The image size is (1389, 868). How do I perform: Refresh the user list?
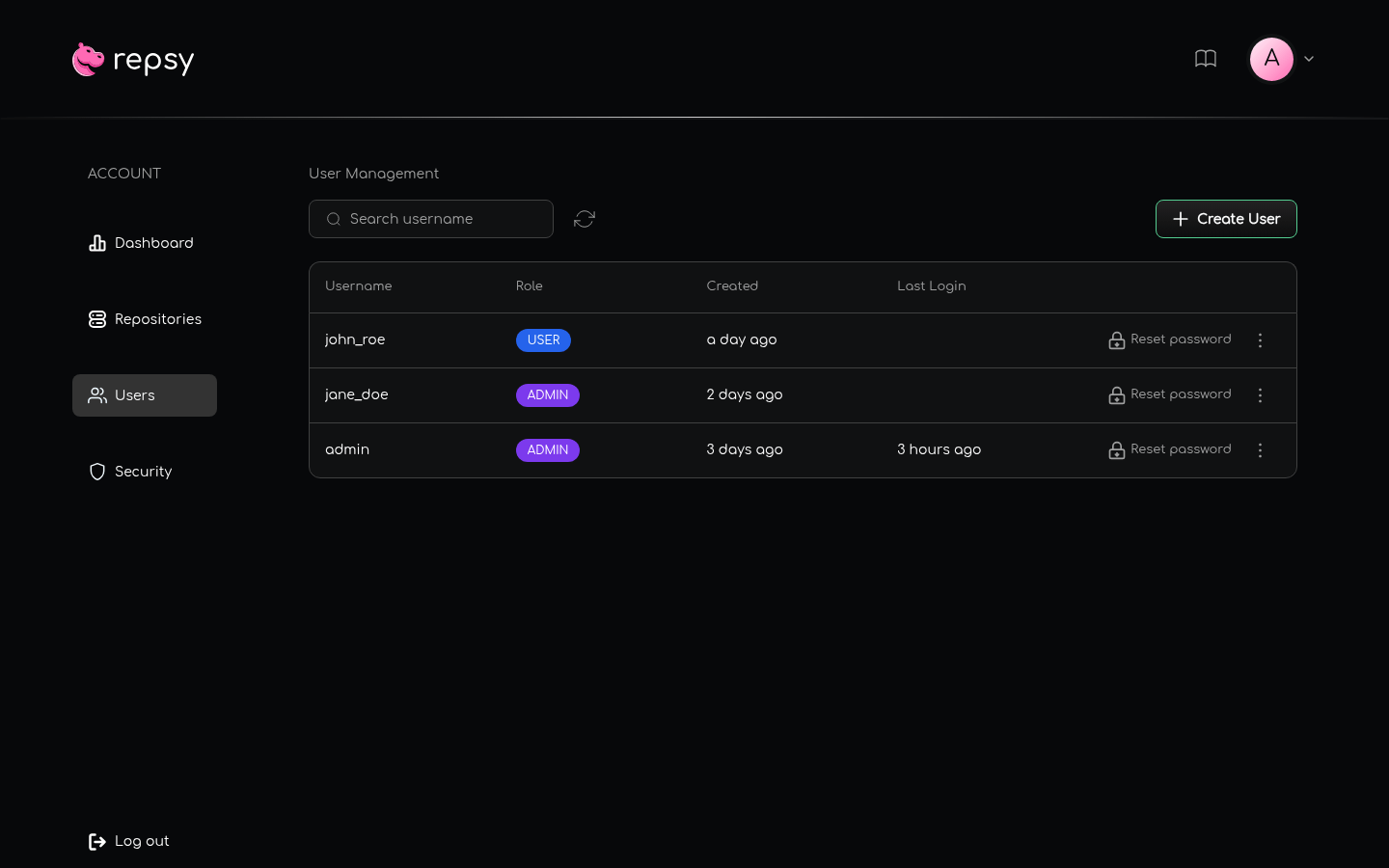tap(585, 219)
